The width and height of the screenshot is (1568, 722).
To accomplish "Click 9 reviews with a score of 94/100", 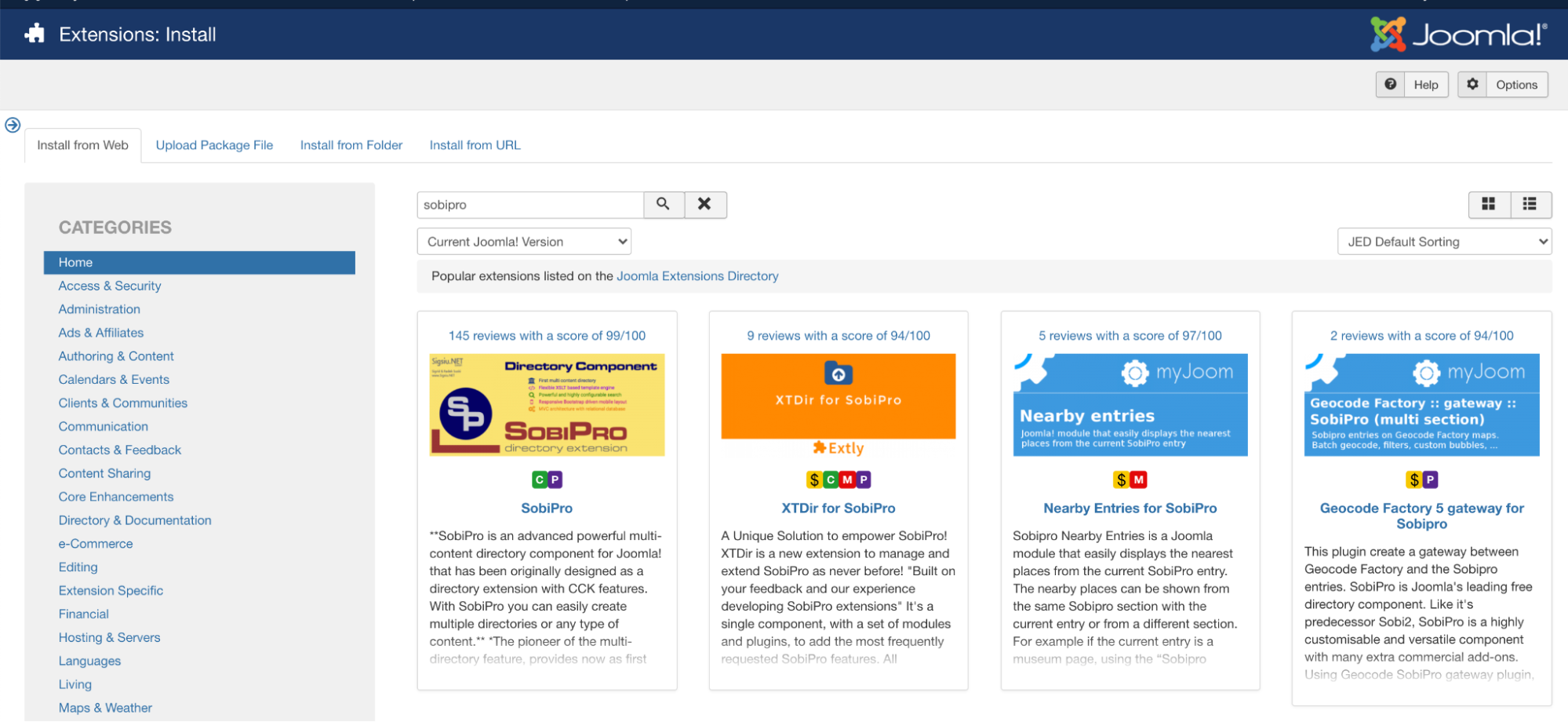I will pos(839,336).
